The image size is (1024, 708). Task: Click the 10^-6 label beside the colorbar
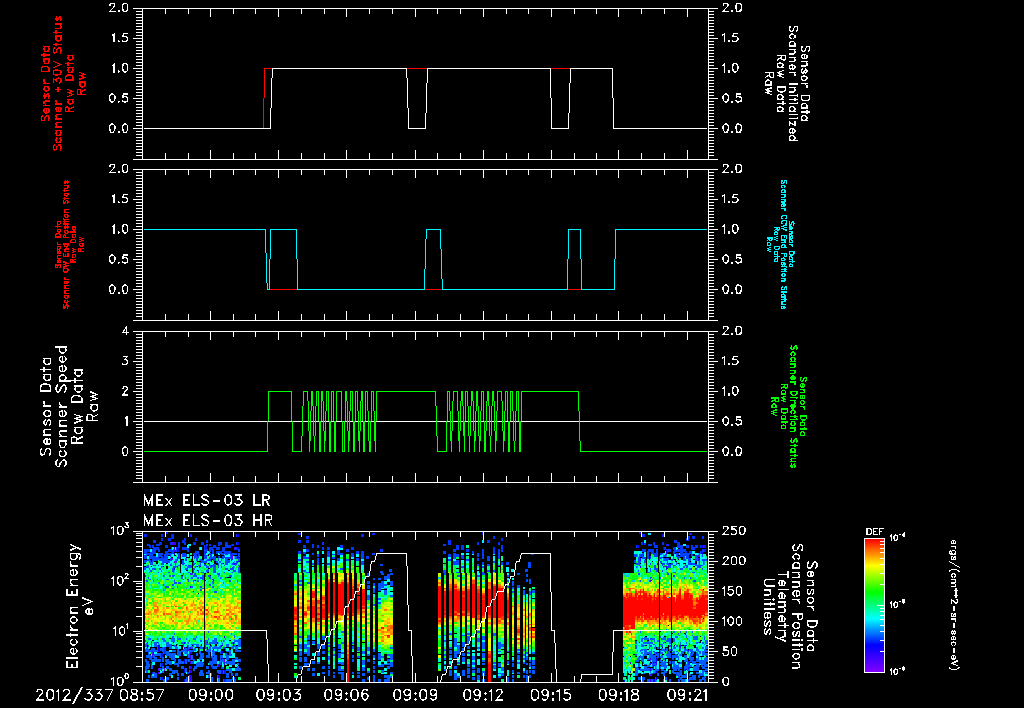898,672
